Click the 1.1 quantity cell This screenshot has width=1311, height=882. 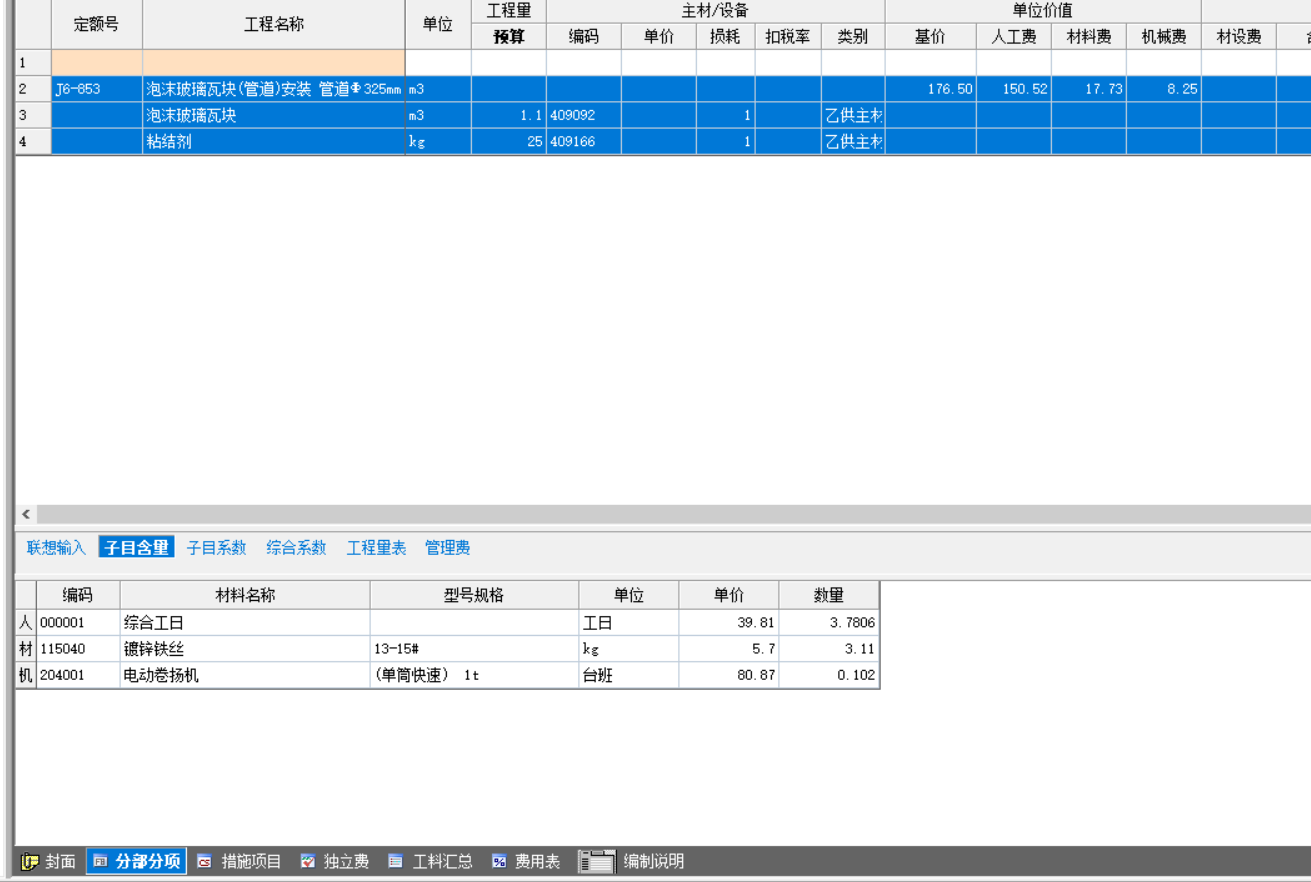tap(509, 115)
